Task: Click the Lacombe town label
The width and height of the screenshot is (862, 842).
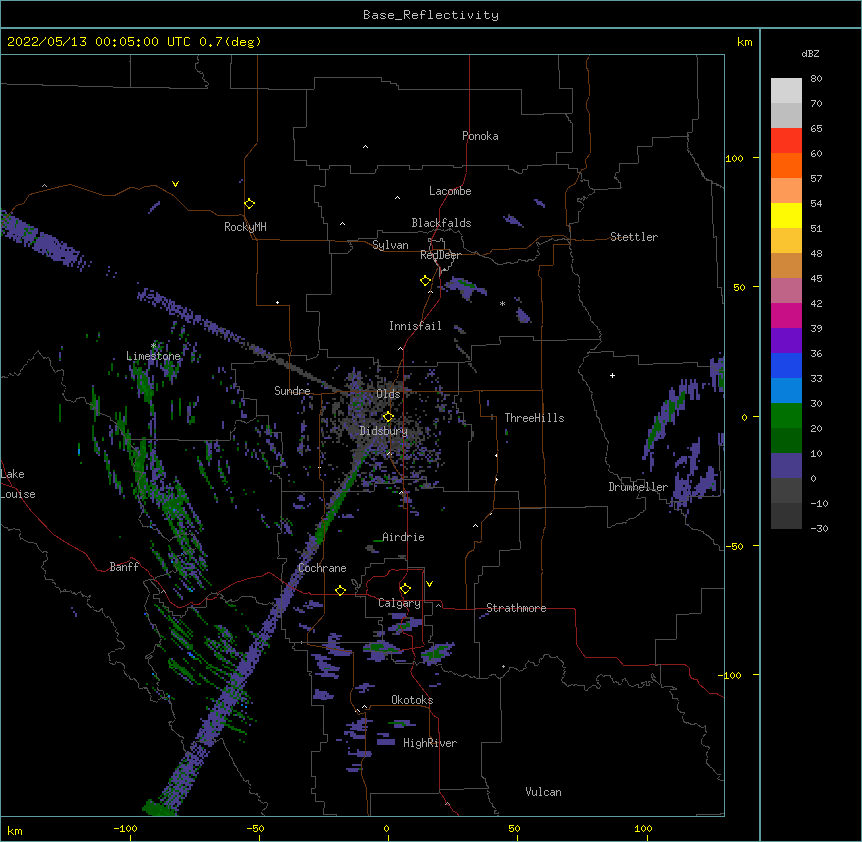Action: pos(450,191)
